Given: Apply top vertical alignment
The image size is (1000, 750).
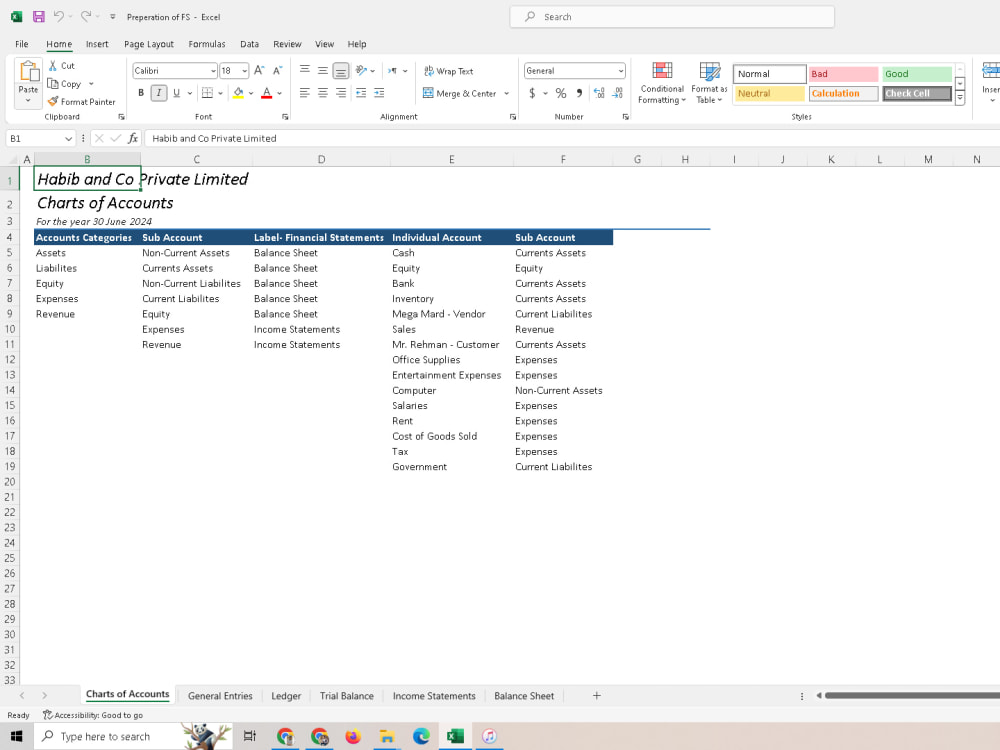Looking at the screenshot, I should pyautogui.click(x=305, y=70).
